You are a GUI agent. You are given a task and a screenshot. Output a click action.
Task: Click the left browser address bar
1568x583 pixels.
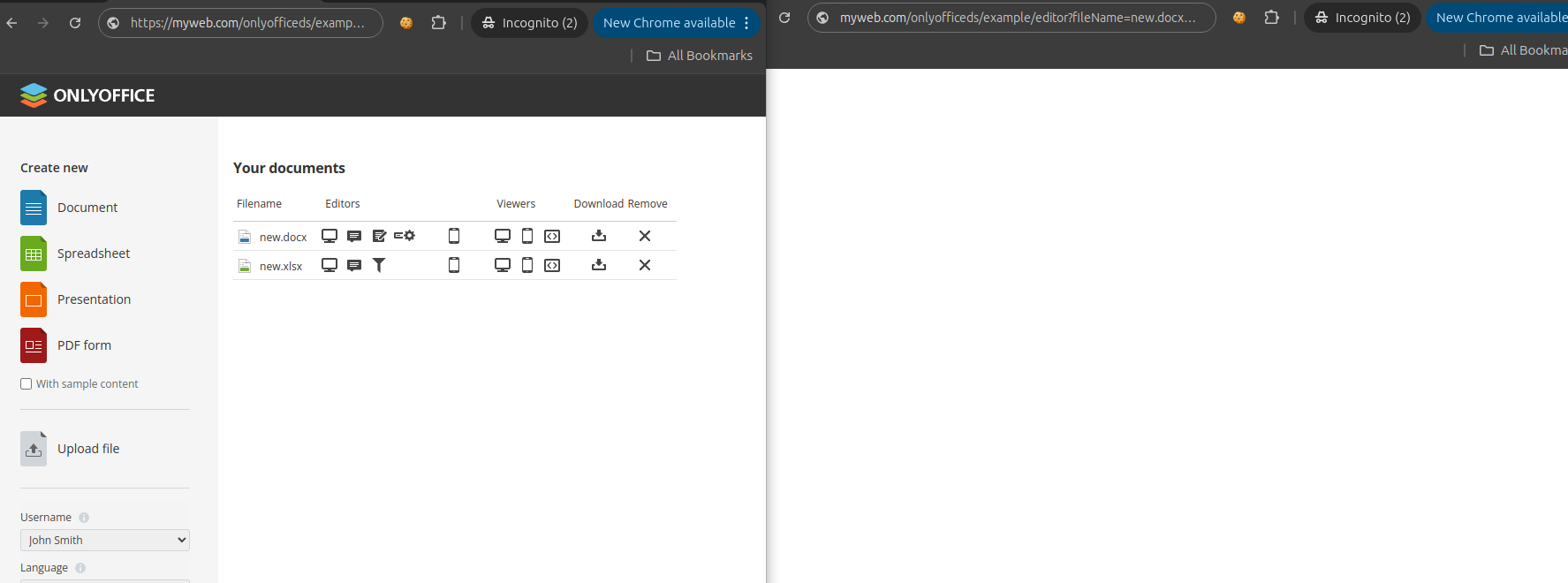coord(247,23)
